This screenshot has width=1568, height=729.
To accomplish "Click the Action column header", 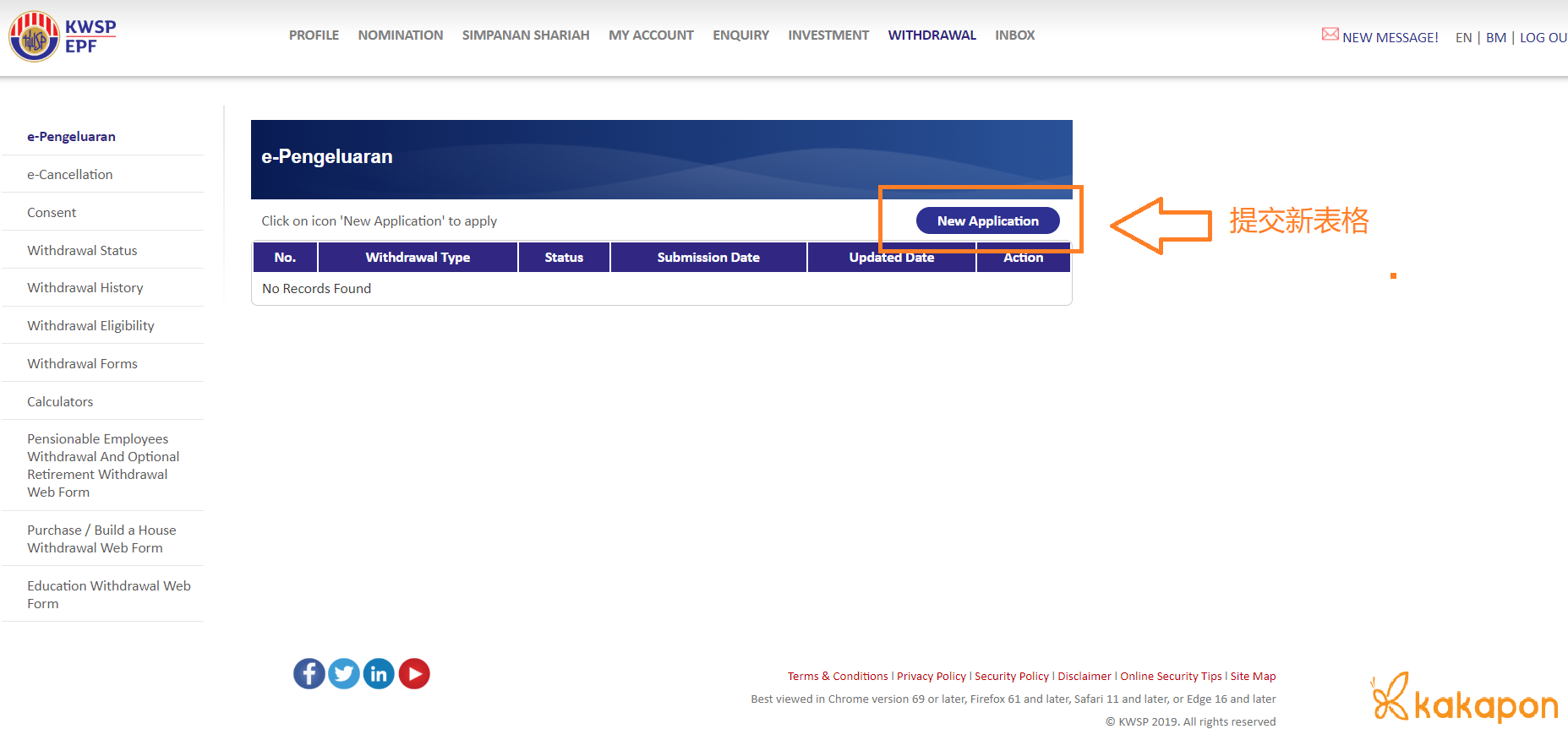I will click(x=1024, y=258).
